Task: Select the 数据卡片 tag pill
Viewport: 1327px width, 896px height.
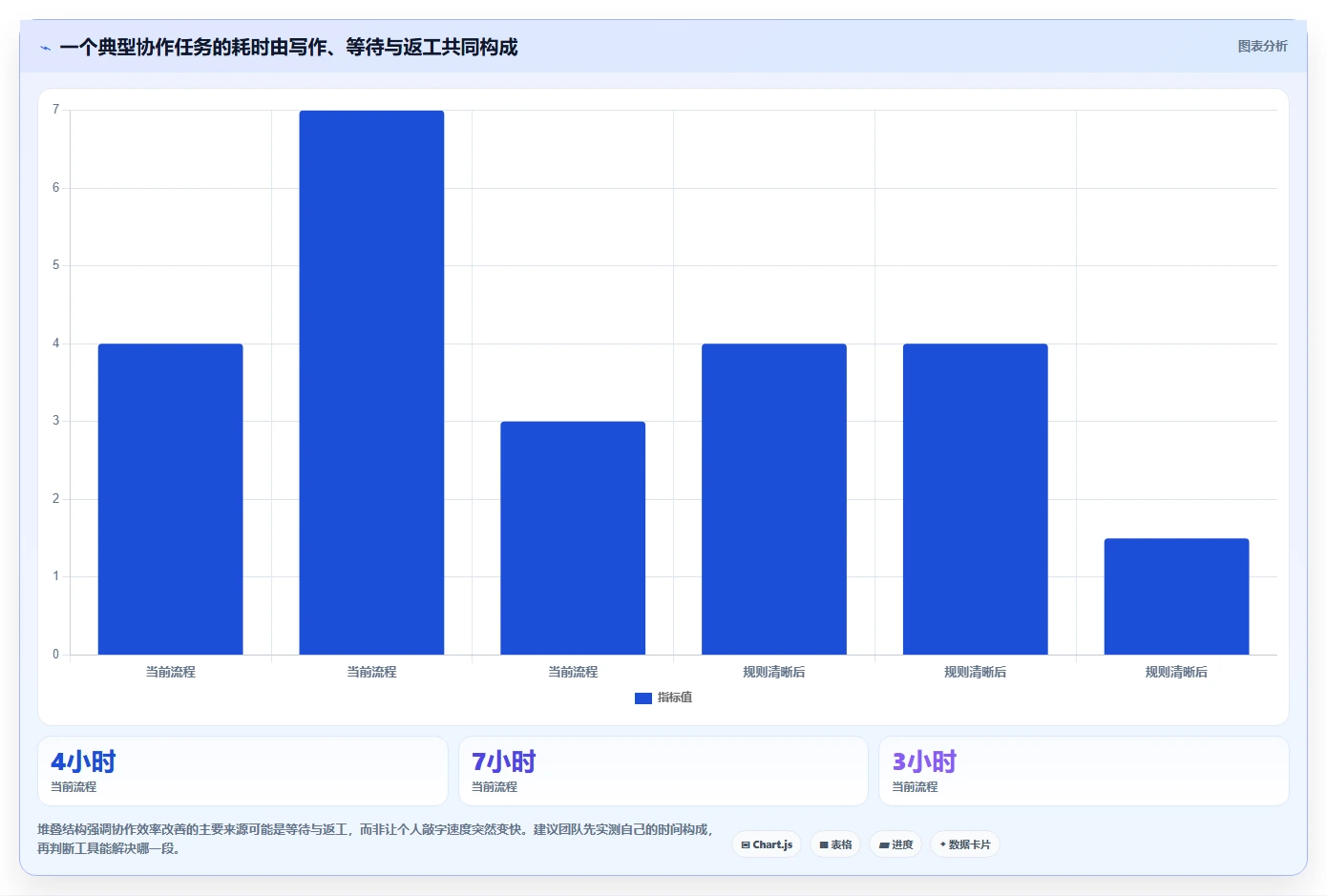Action: 965,844
